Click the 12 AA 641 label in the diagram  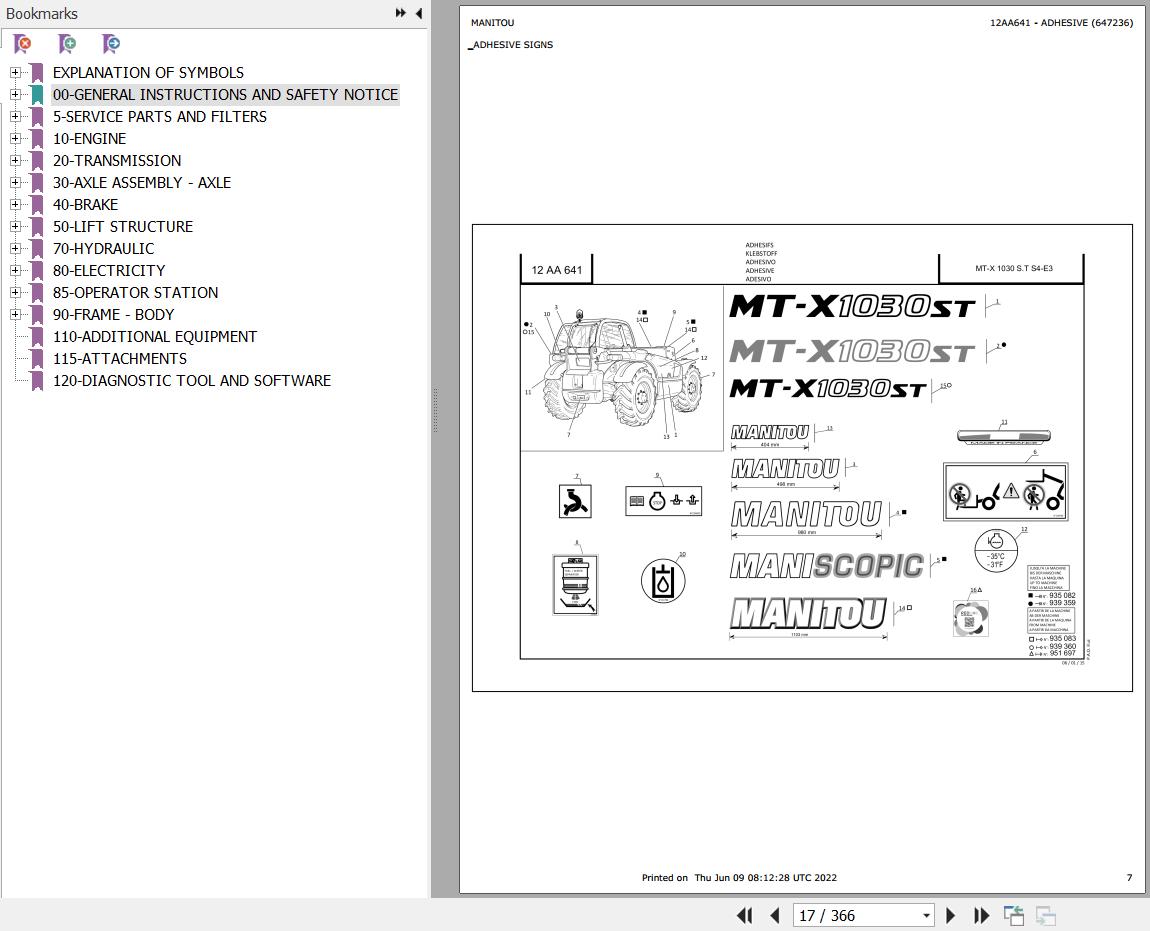(557, 270)
